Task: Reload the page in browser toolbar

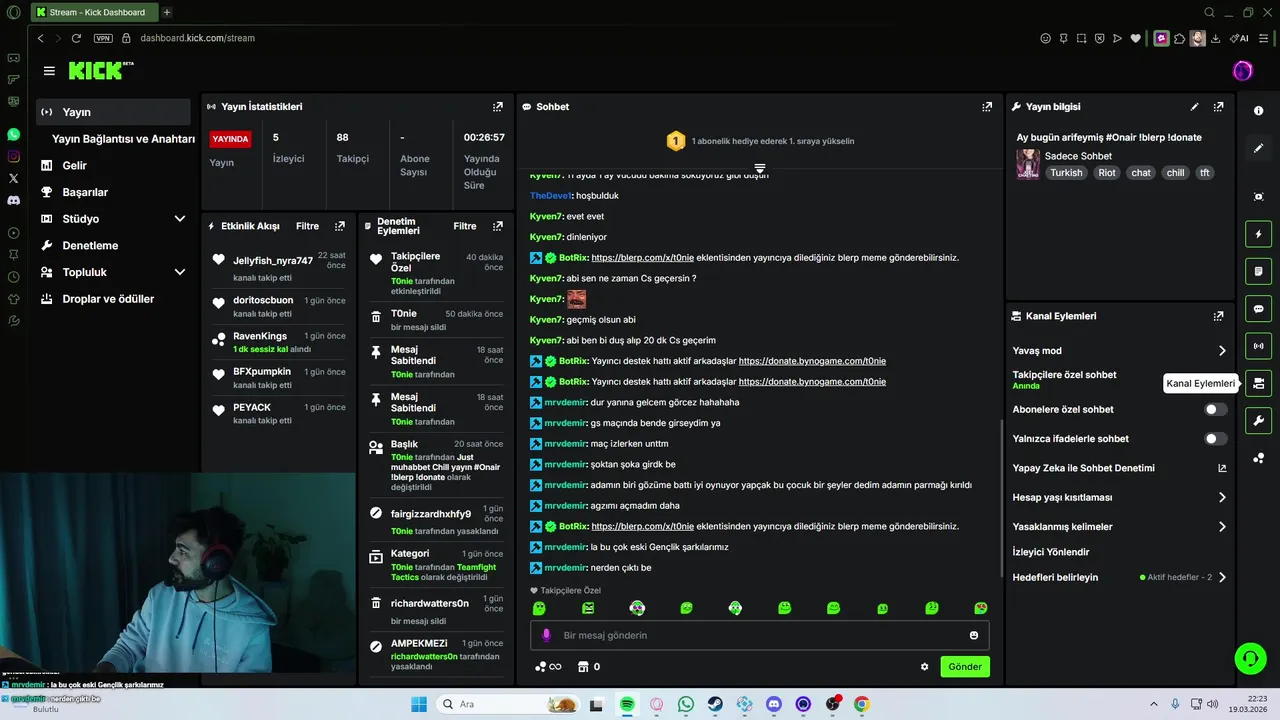Action: (x=76, y=38)
